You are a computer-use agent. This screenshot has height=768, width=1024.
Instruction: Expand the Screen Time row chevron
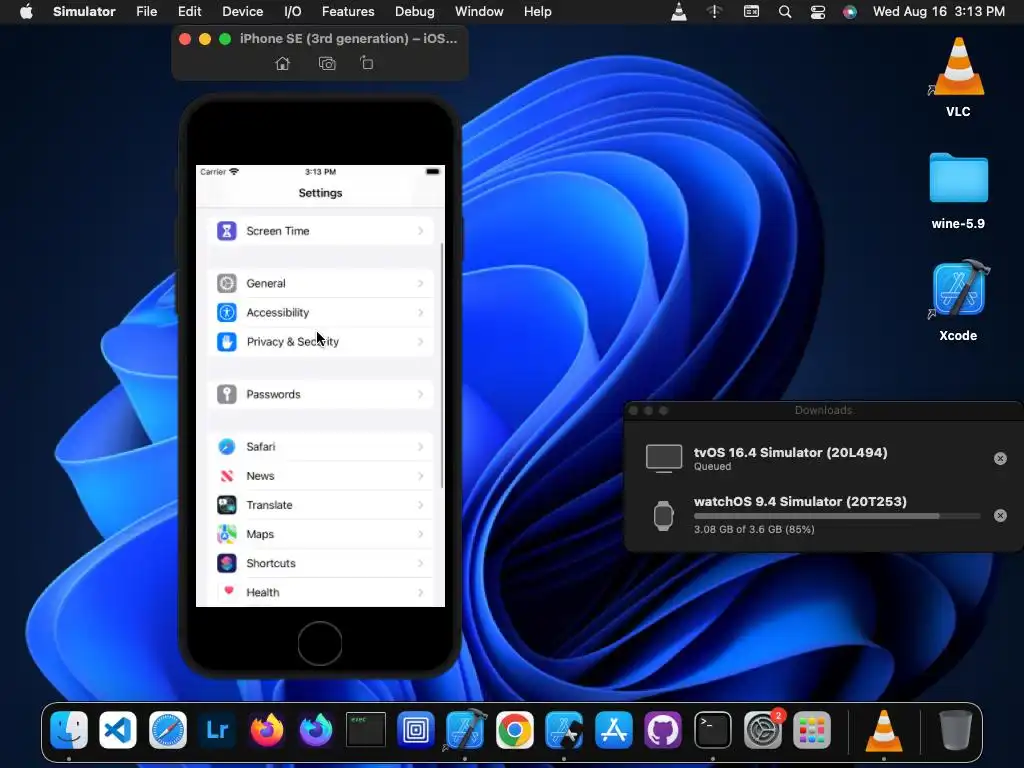click(x=421, y=231)
